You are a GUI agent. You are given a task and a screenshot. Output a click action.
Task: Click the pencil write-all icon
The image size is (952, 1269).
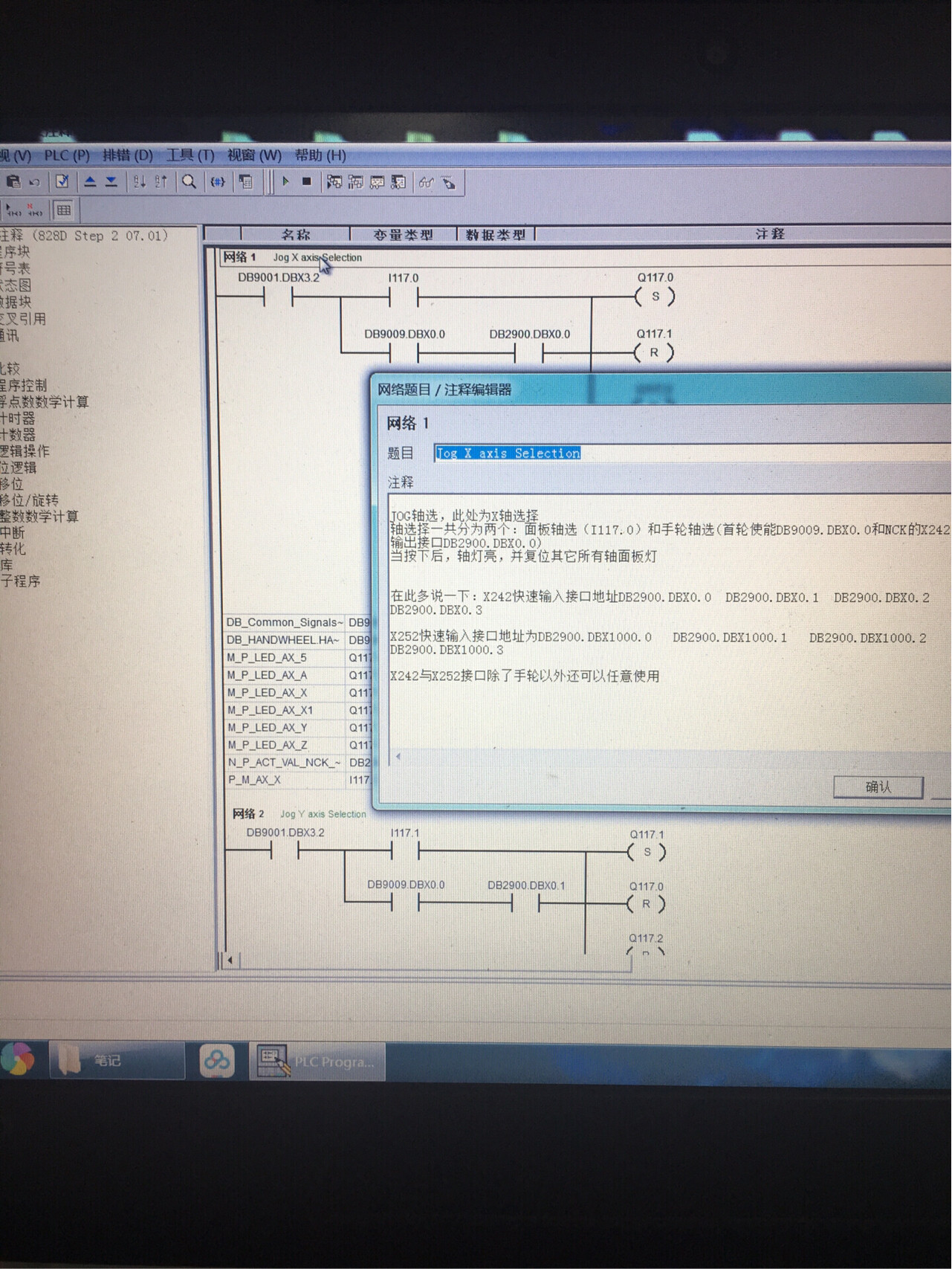448,182
